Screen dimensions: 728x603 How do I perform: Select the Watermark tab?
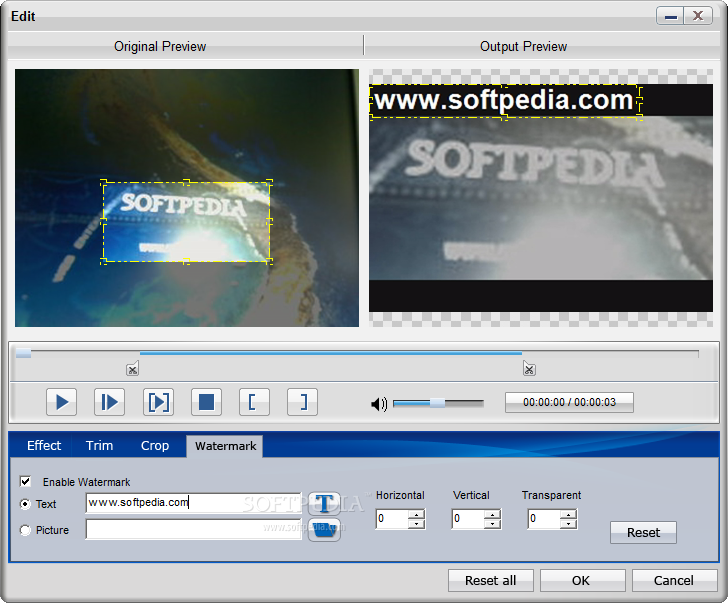click(x=225, y=446)
